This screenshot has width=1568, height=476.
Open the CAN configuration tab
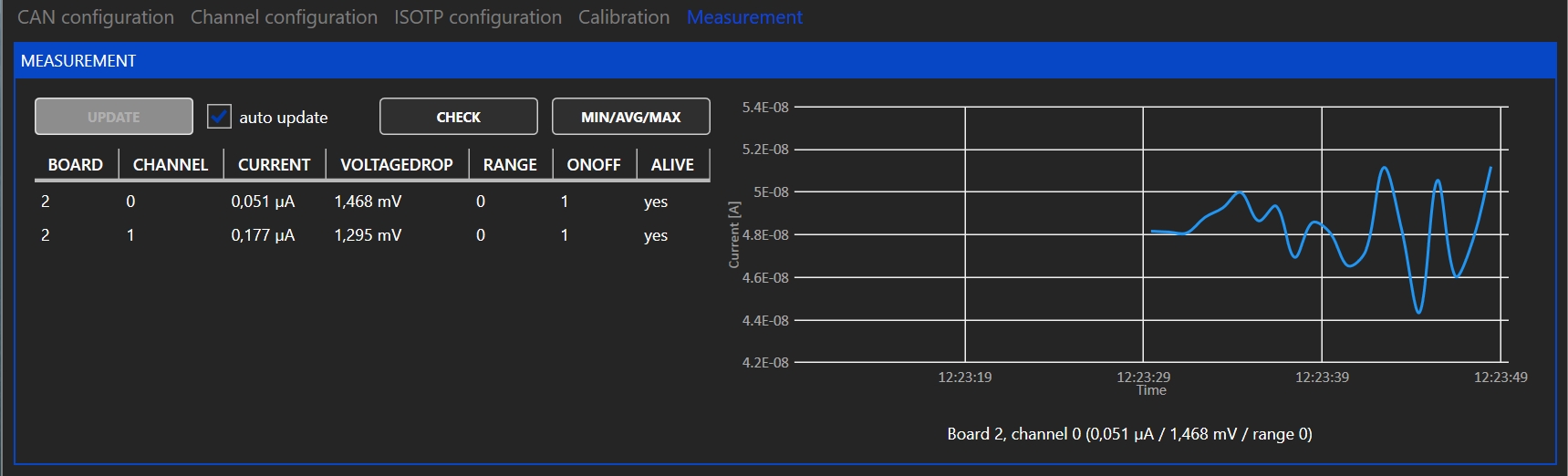(96, 17)
